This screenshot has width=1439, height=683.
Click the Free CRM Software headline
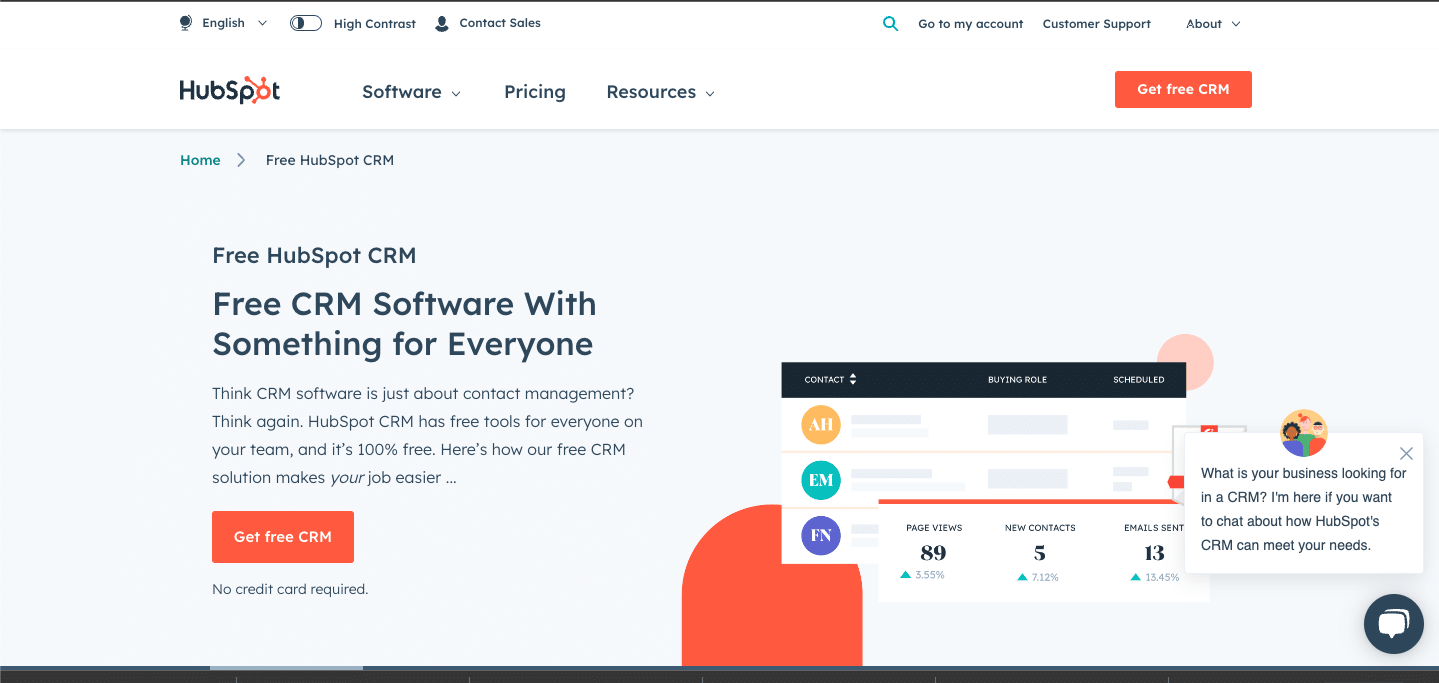pos(404,324)
